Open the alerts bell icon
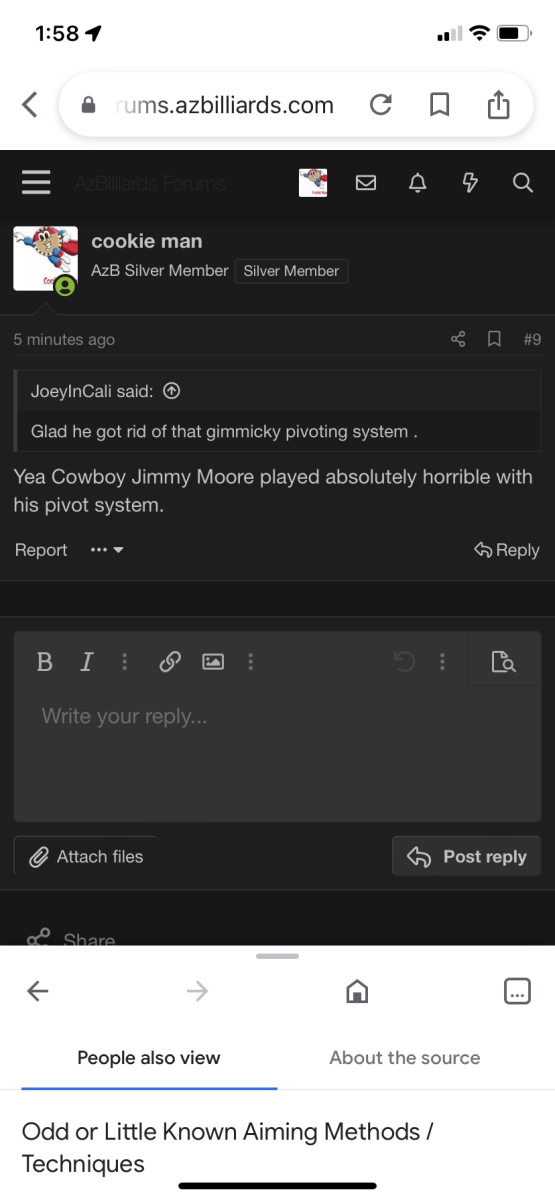The width and height of the screenshot is (555, 1200). [418, 183]
